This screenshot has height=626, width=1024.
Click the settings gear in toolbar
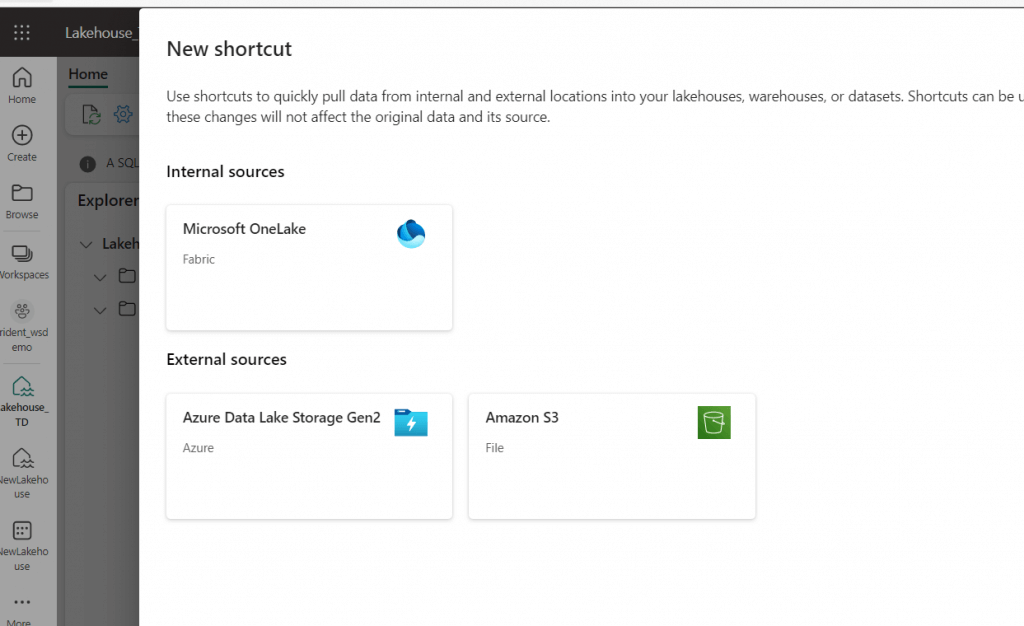coord(123,114)
